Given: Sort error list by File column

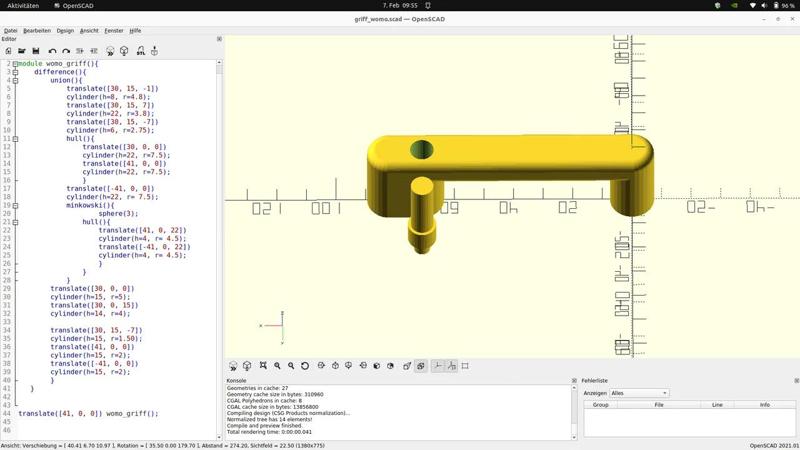Looking at the screenshot, I should pos(659,405).
